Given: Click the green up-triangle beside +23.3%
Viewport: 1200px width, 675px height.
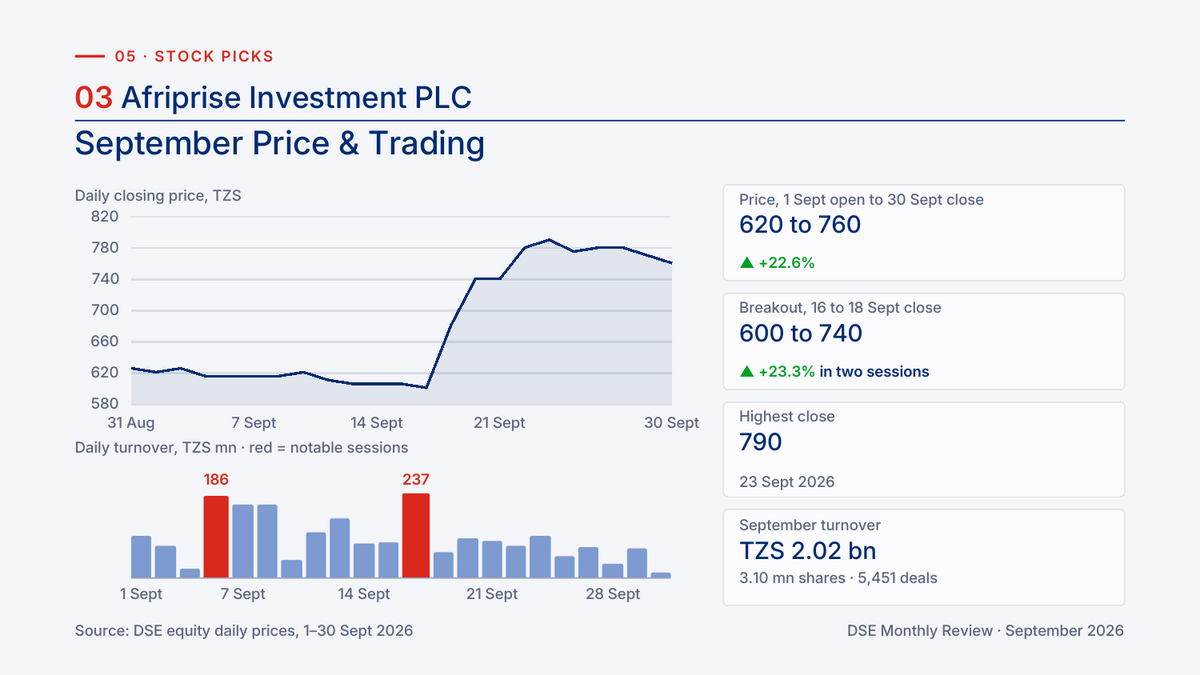Looking at the screenshot, I should point(746,372).
